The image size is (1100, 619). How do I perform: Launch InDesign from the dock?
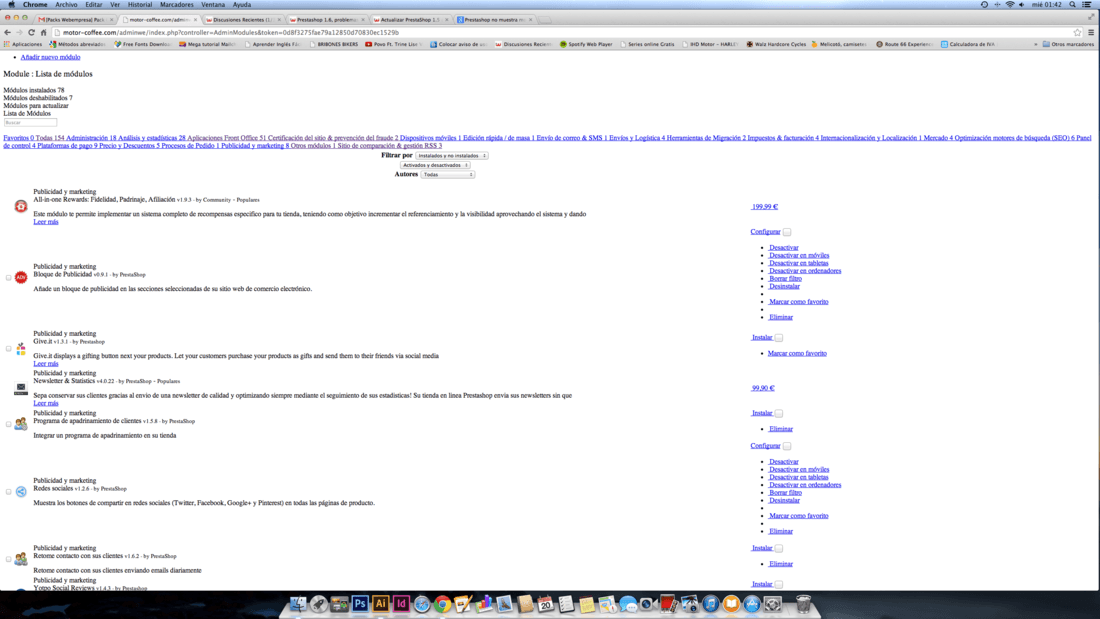pos(401,604)
